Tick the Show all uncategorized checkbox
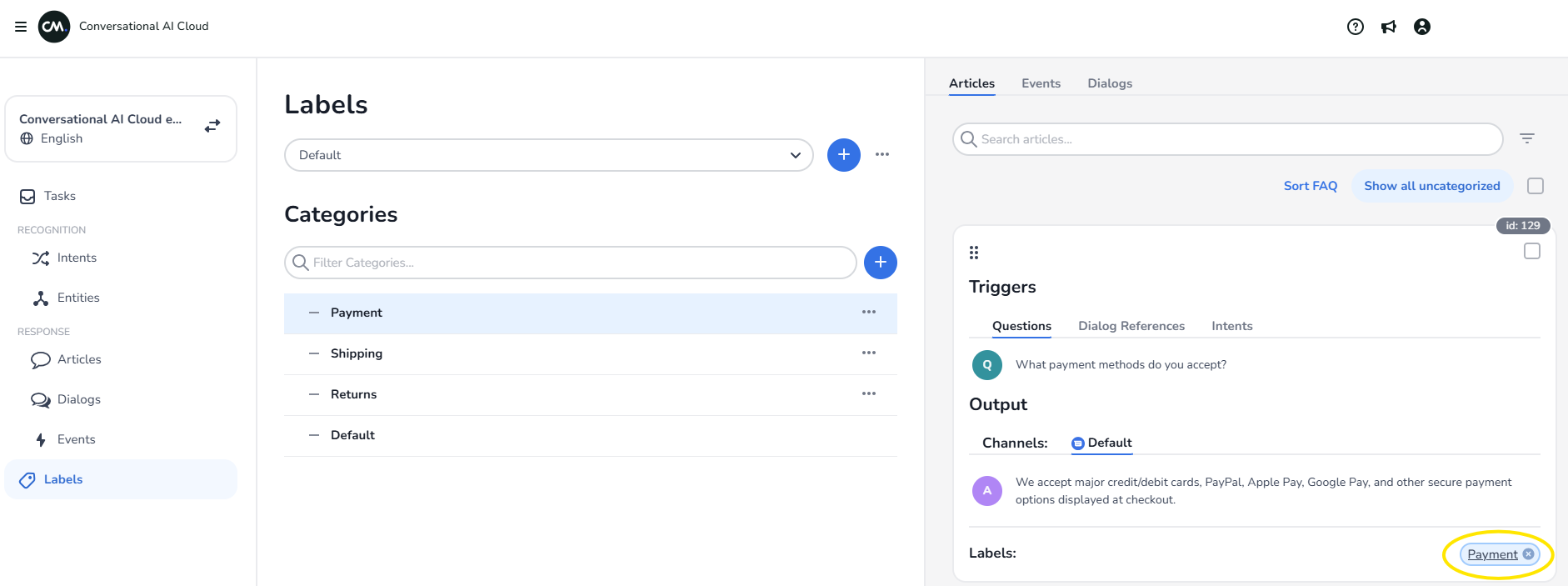The width and height of the screenshot is (1568, 586). 1535,186
